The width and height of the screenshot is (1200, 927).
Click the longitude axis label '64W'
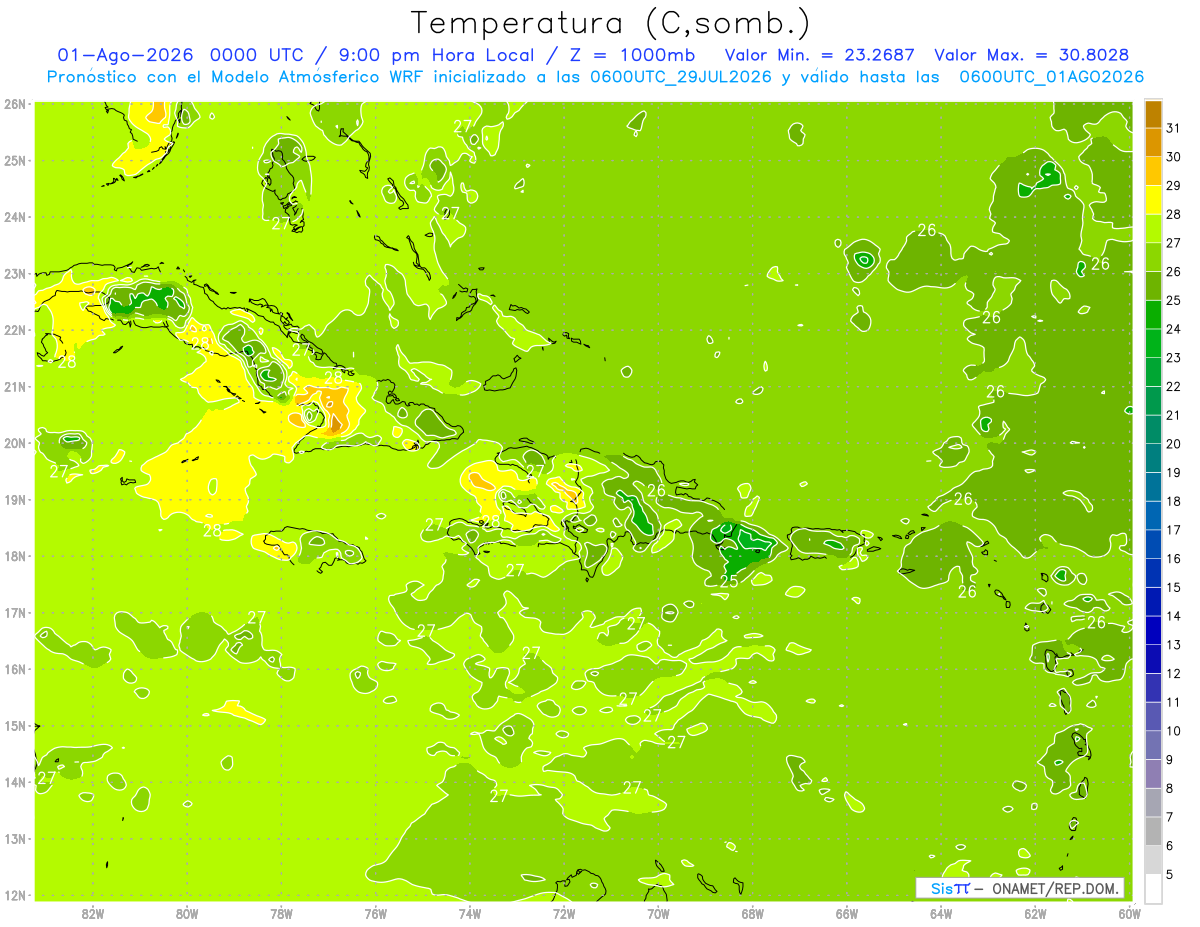click(941, 912)
